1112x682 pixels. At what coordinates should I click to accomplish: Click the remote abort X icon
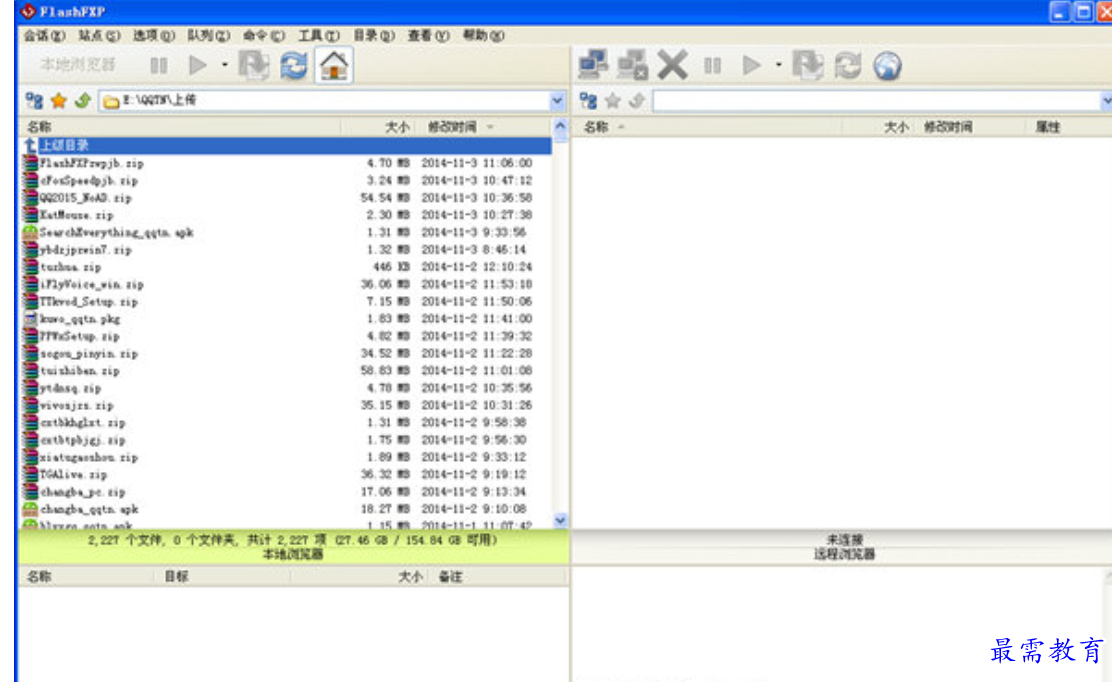pyautogui.click(x=672, y=65)
